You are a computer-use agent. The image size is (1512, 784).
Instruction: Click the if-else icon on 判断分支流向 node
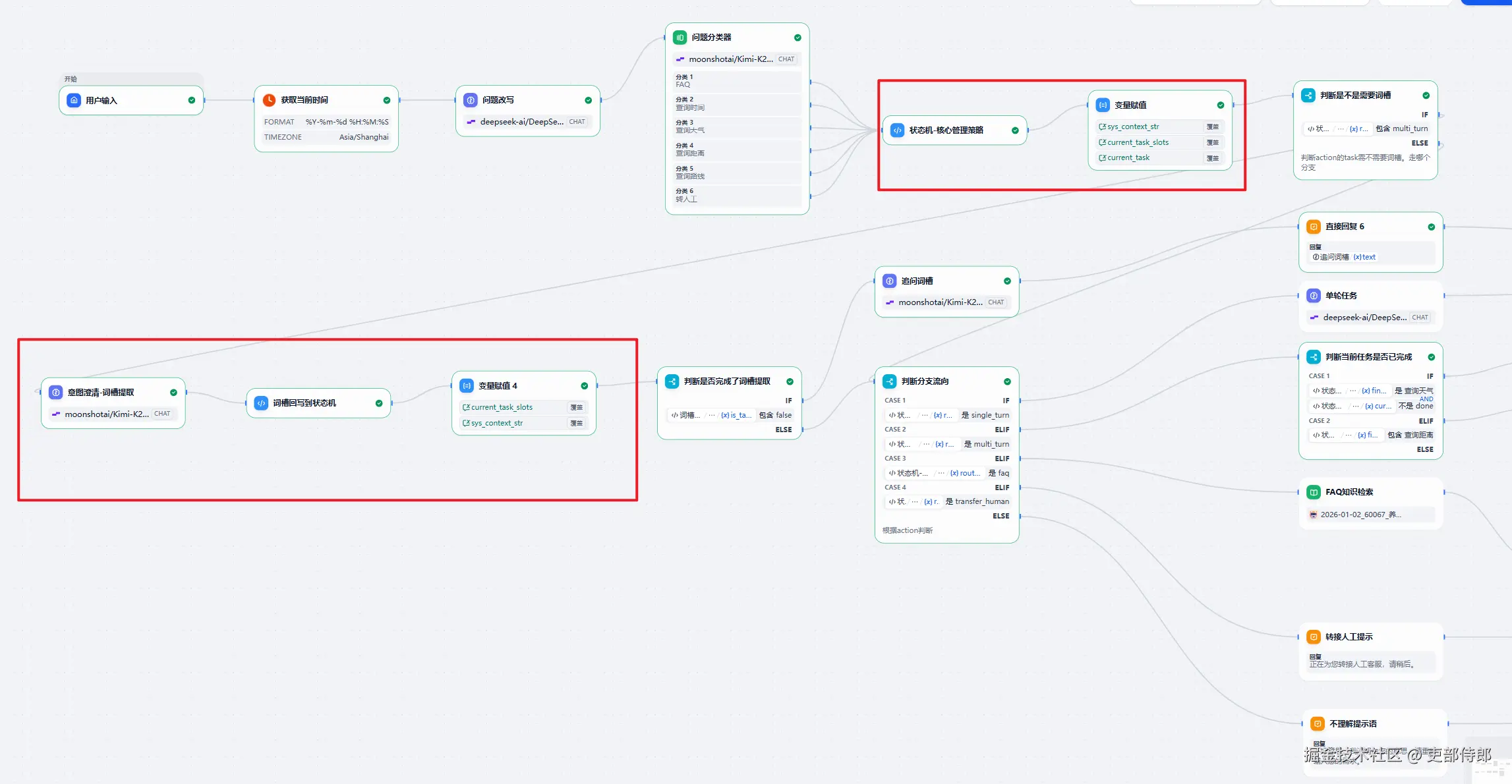pos(889,381)
